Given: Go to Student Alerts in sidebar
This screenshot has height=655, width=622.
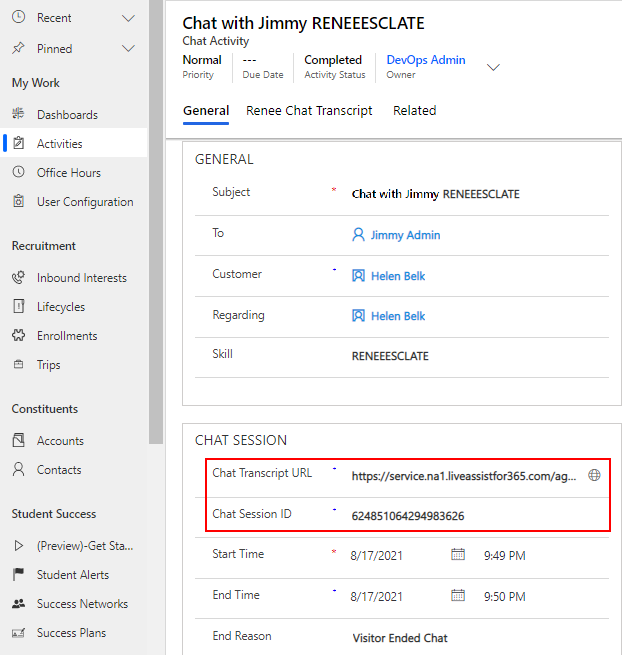Looking at the screenshot, I should tap(73, 575).
